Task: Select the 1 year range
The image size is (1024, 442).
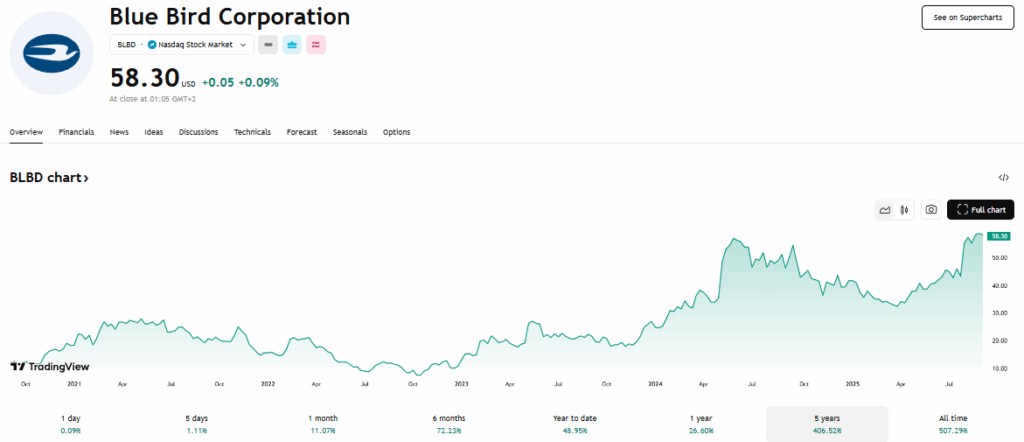Action: tap(701, 424)
